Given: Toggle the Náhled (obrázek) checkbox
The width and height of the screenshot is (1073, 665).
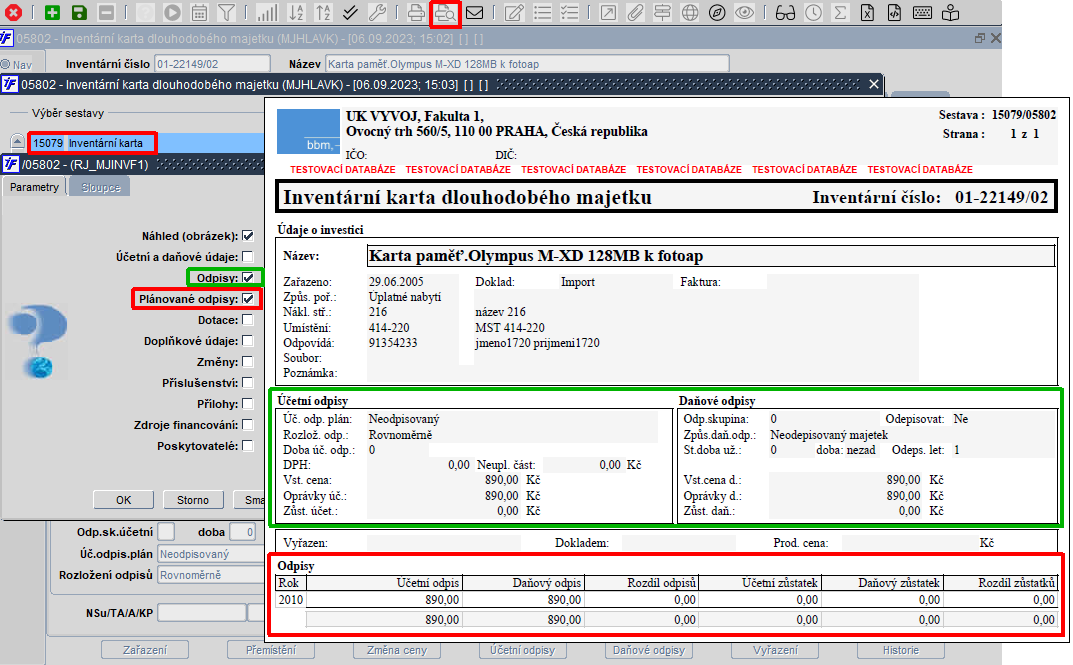Looking at the screenshot, I should 247,236.
